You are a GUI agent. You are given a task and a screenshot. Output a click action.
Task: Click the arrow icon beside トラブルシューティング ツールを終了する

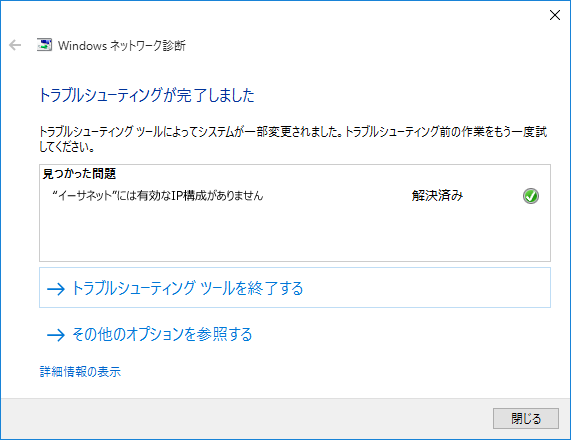[56, 289]
